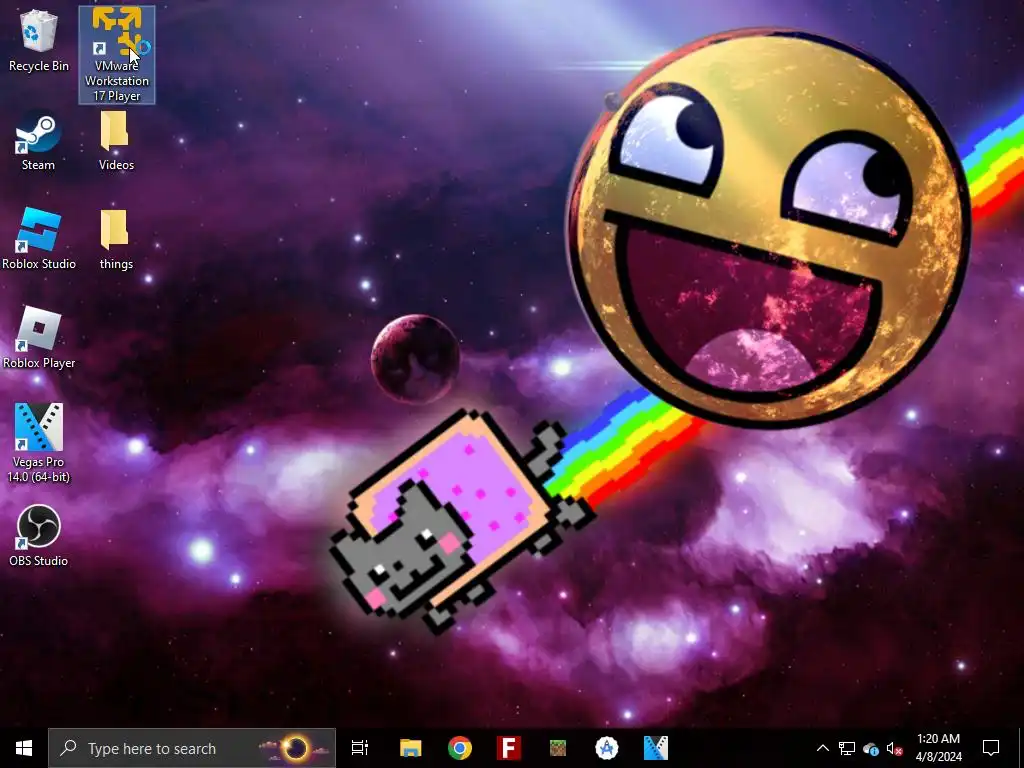Launch Google Chrome from taskbar
The image size is (1024, 768).
pyautogui.click(x=460, y=748)
